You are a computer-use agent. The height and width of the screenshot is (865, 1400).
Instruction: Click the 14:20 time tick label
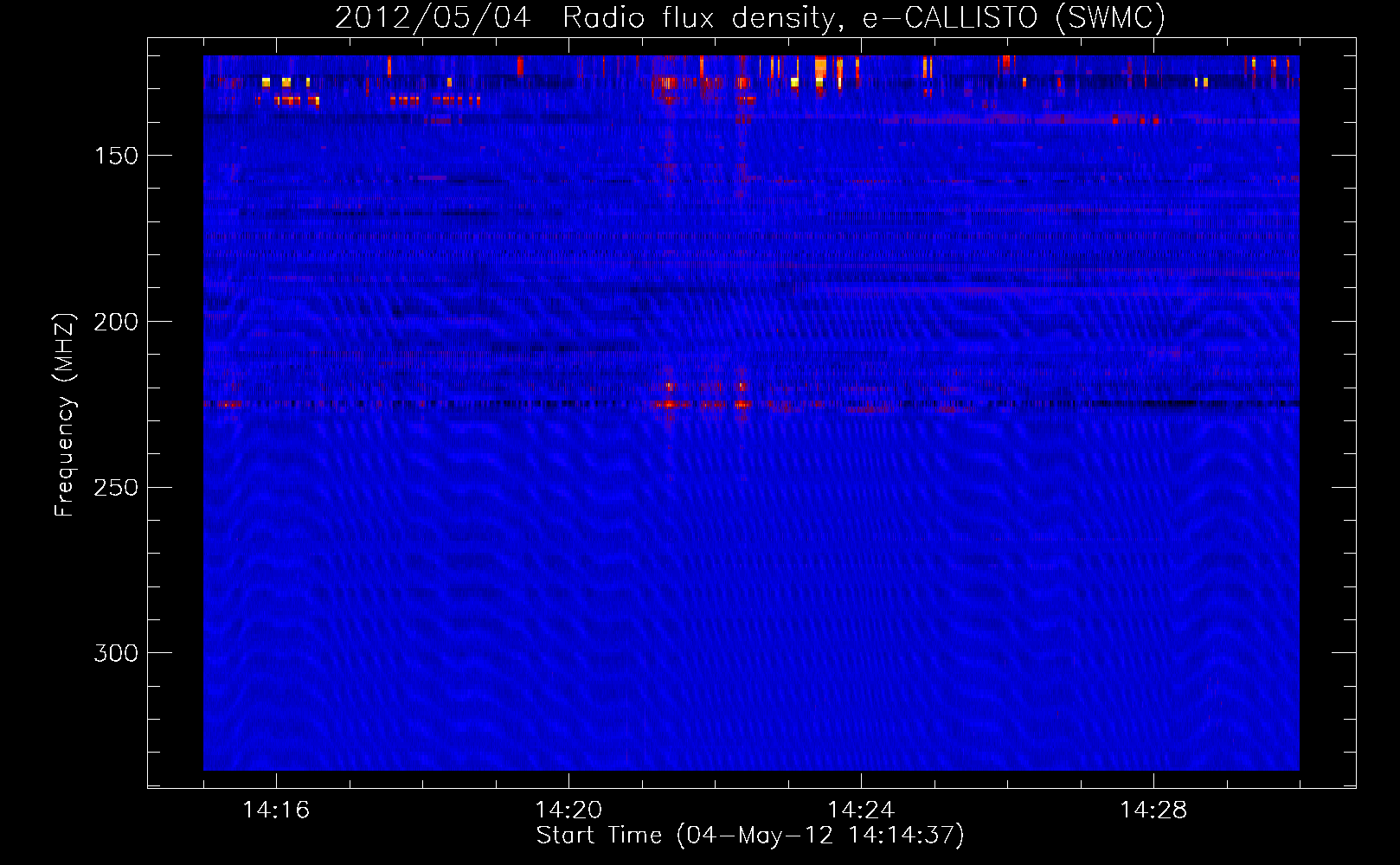click(568, 811)
